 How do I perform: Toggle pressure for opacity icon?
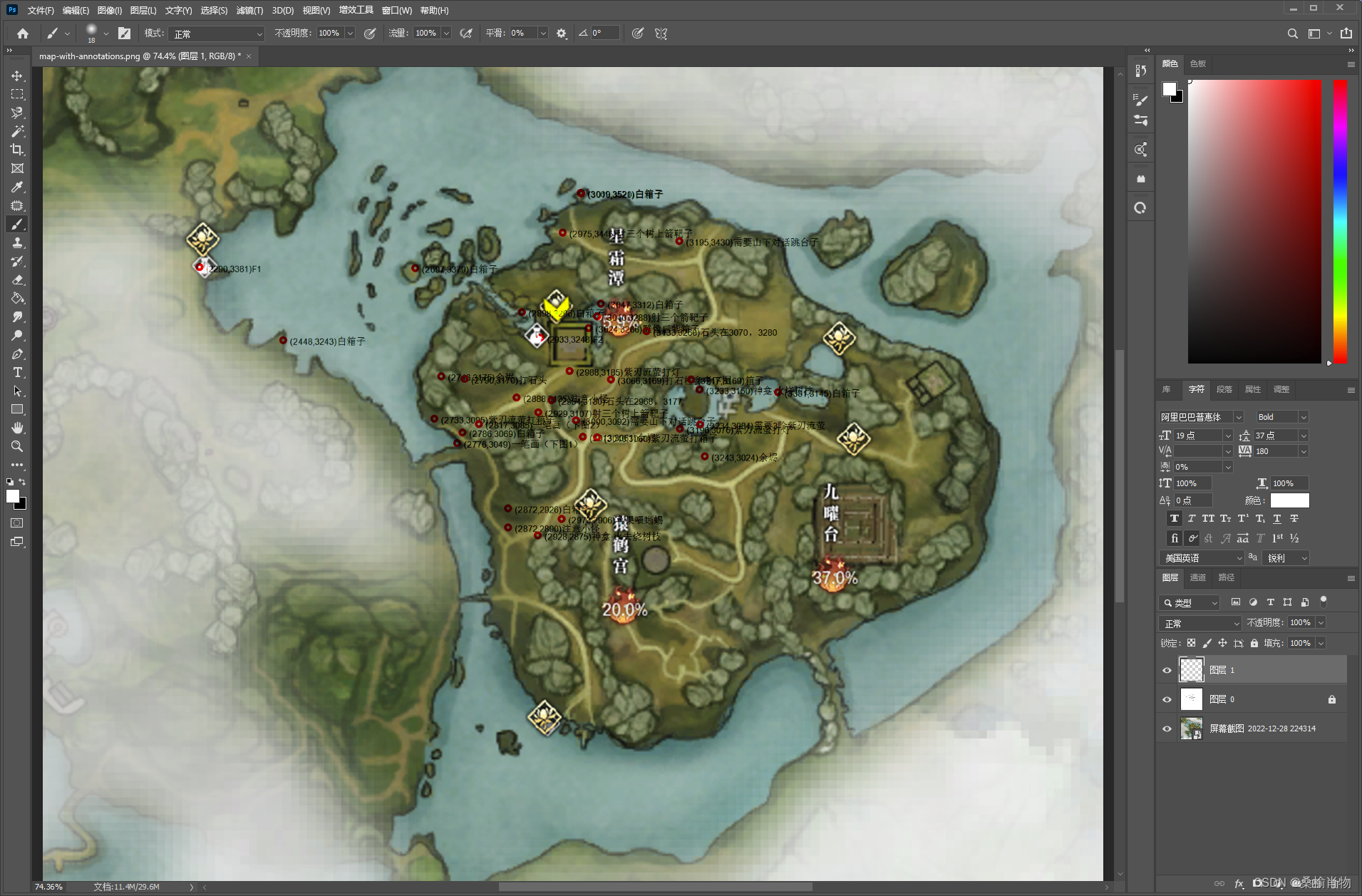click(x=370, y=33)
